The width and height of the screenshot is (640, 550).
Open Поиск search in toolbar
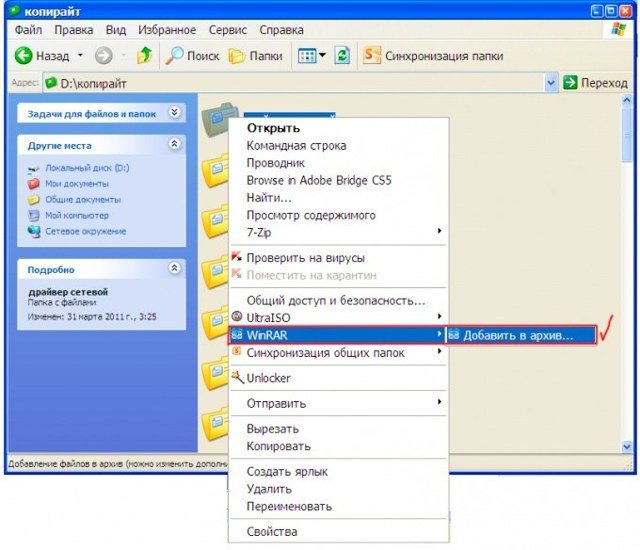[192, 55]
